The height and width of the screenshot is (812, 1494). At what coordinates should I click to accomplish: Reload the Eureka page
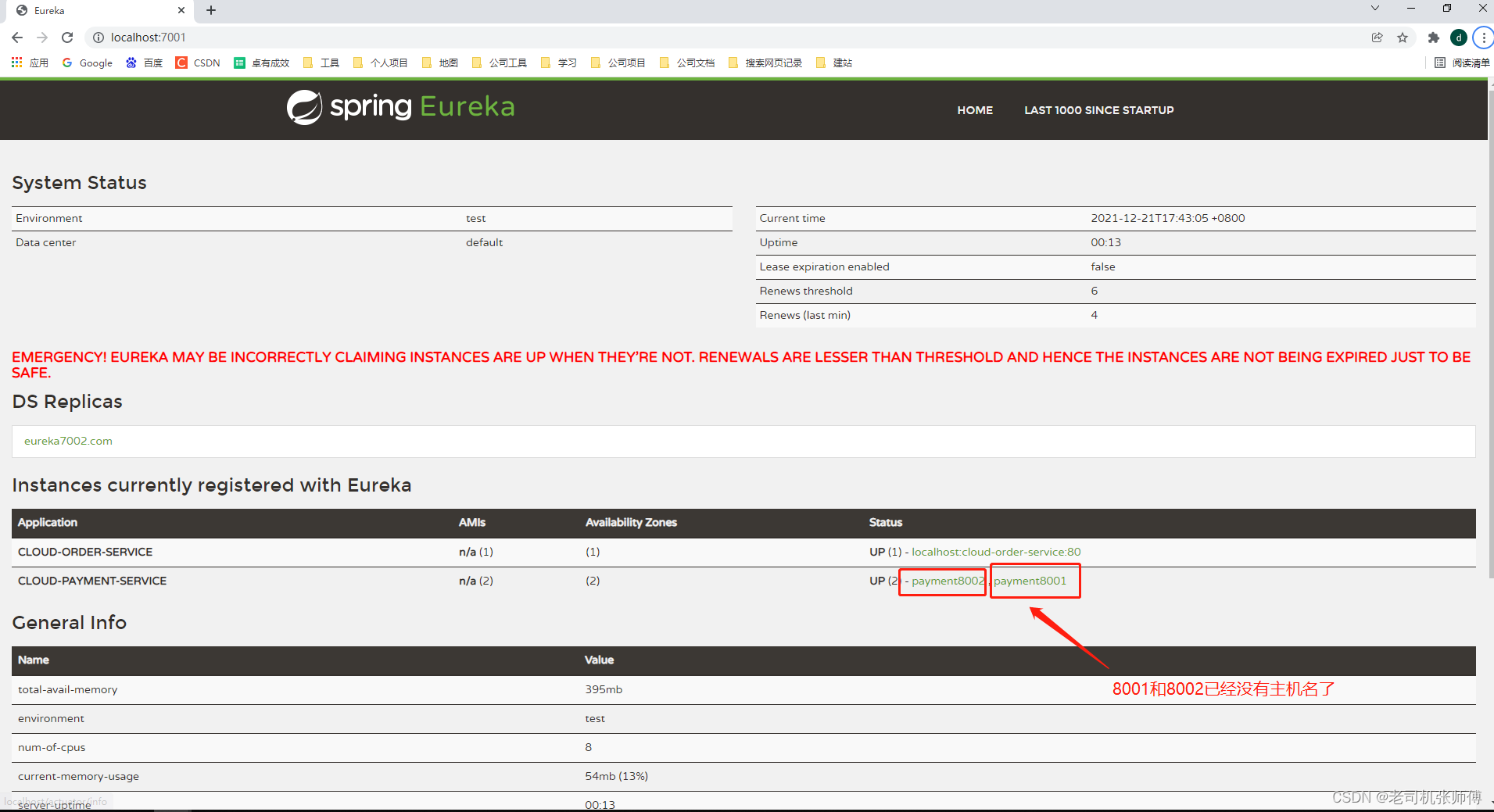click(x=67, y=38)
